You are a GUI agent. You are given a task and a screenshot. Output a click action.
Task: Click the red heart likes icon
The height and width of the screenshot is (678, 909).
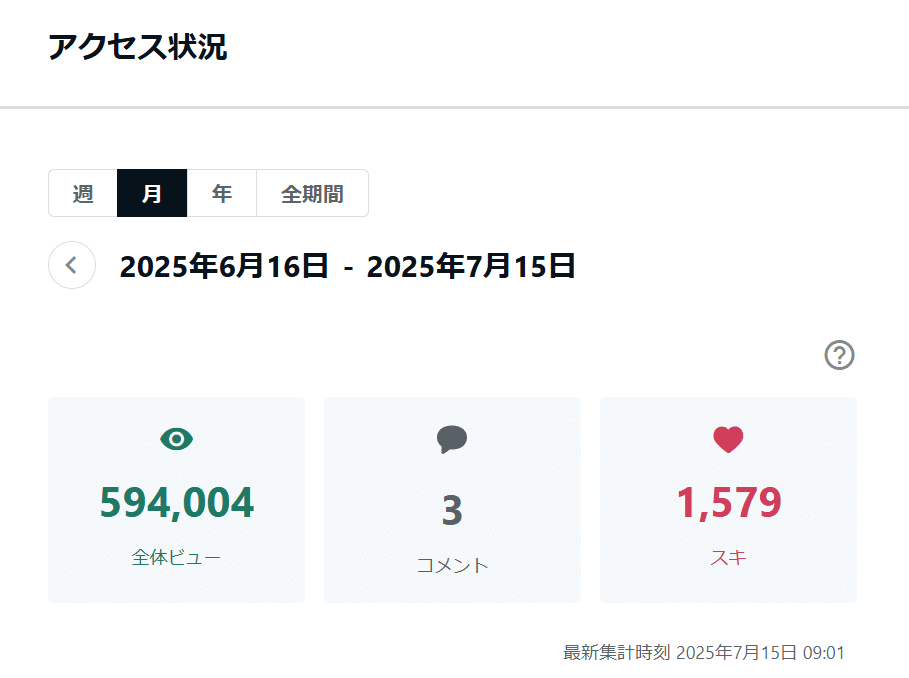pyautogui.click(x=728, y=439)
